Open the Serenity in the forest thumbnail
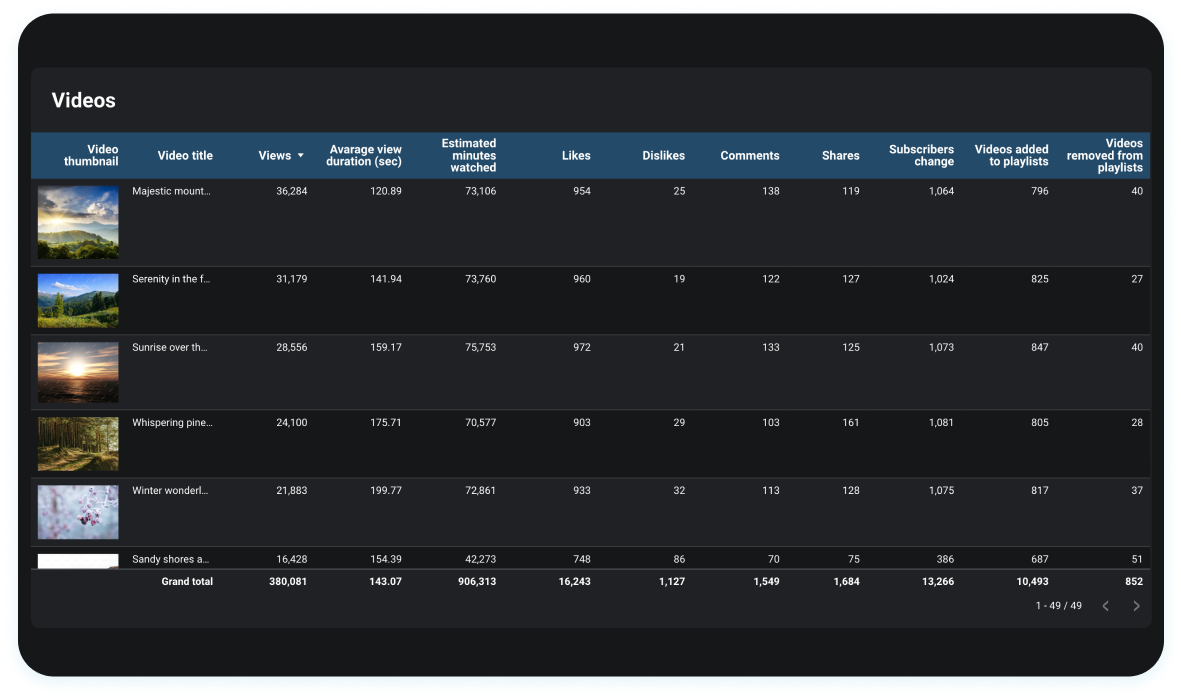The image size is (1181, 698). (x=78, y=300)
